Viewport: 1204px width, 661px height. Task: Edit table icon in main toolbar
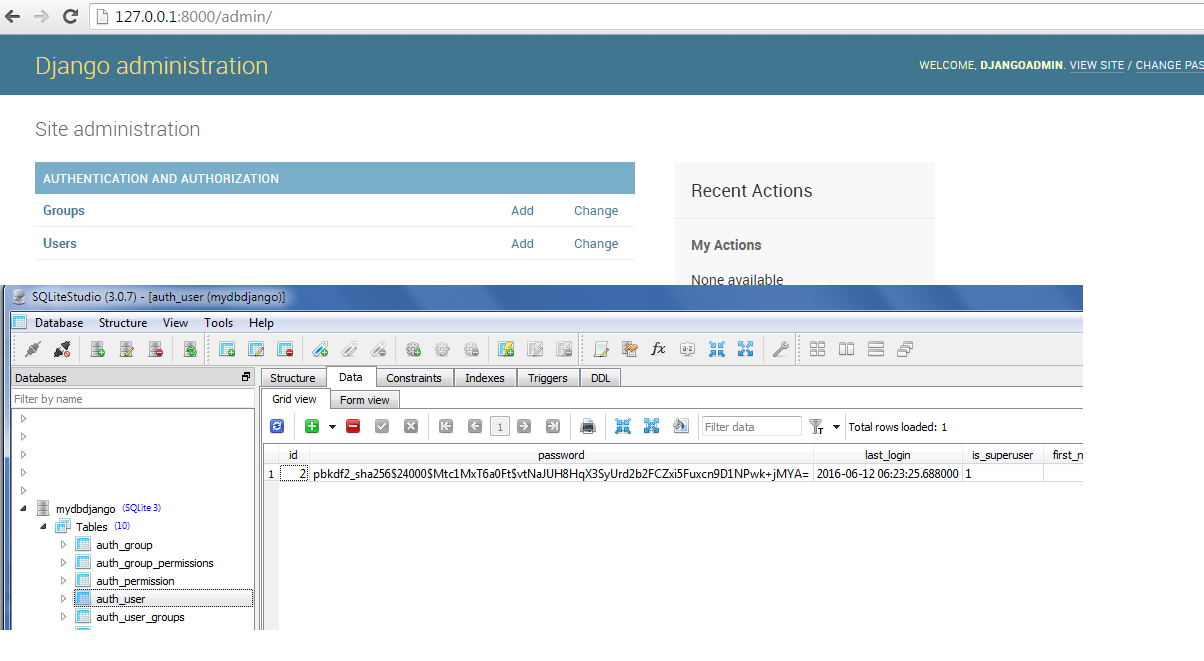click(x=256, y=349)
